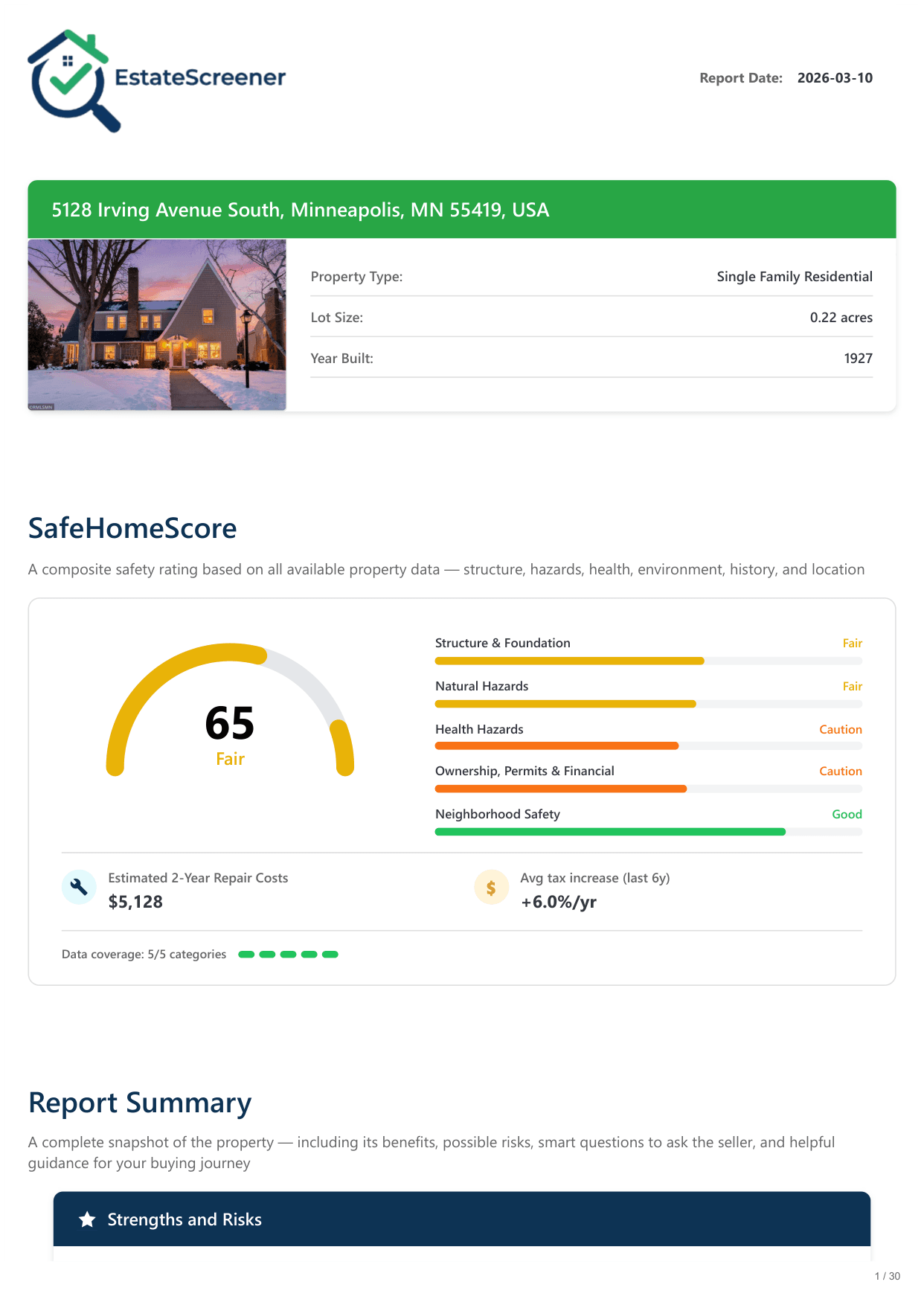924x1305 pixels.
Task: Click Estimated 2-Year Repair Costs label
Action: point(198,878)
